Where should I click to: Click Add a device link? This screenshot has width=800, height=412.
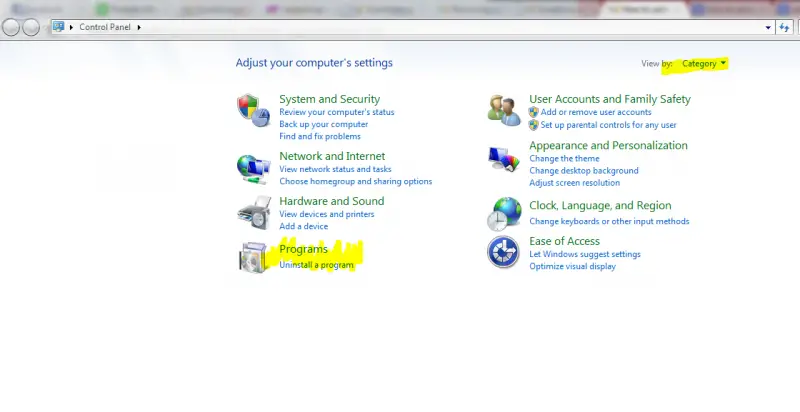(x=304, y=226)
